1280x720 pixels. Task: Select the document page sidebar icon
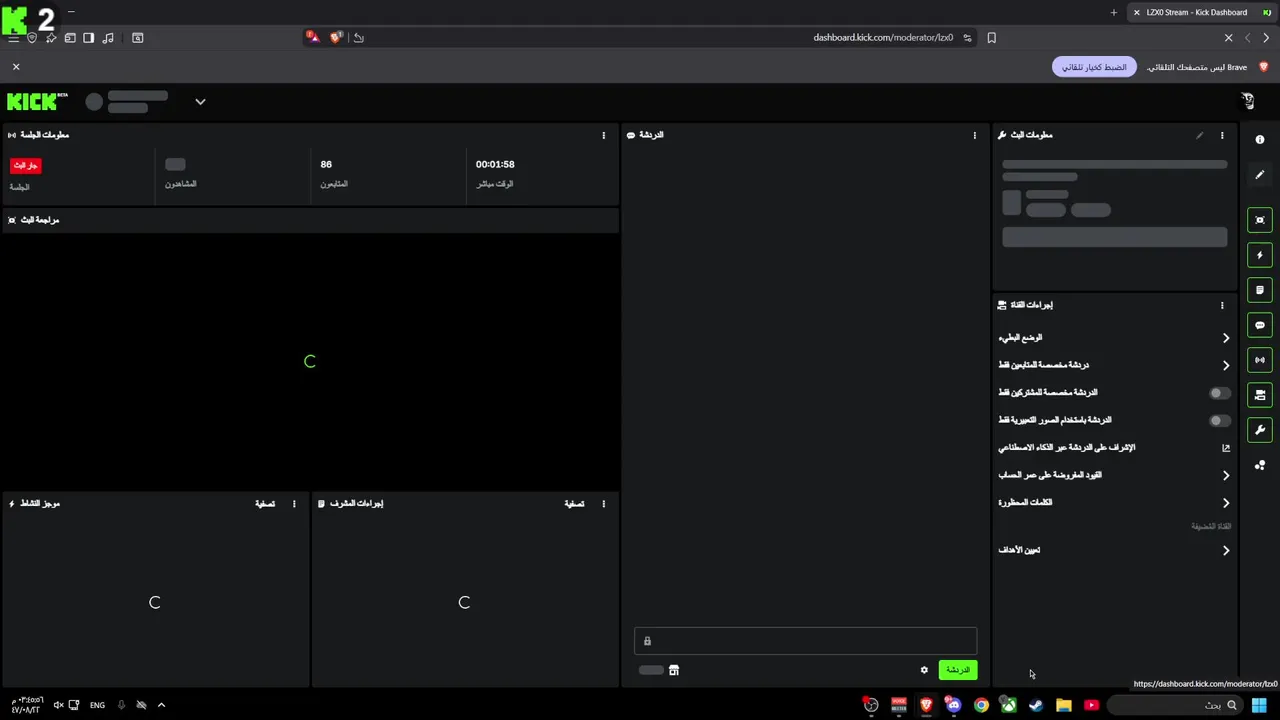[1260, 290]
